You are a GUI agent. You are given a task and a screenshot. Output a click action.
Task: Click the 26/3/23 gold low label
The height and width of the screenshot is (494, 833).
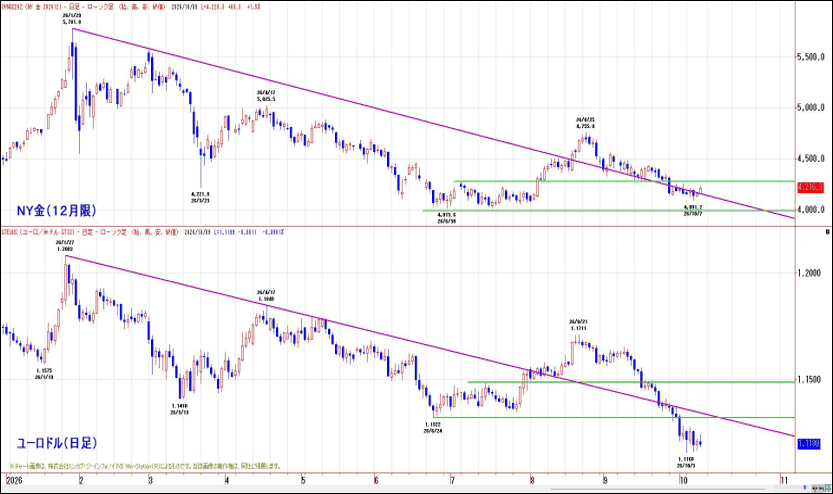(x=200, y=201)
